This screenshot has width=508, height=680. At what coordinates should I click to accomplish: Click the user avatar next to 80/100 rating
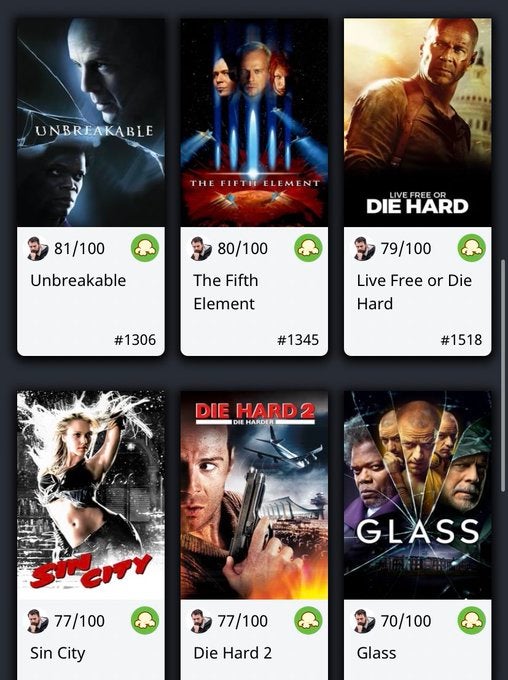click(x=201, y=248)
